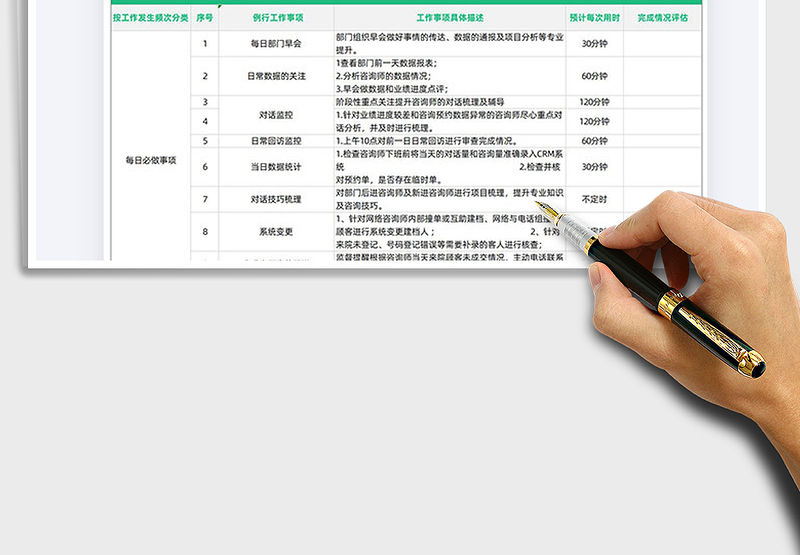The width and height of the screenshot is (800, 555).
Task: Click the 日常回访监控 cell
Action: [277, 141]
